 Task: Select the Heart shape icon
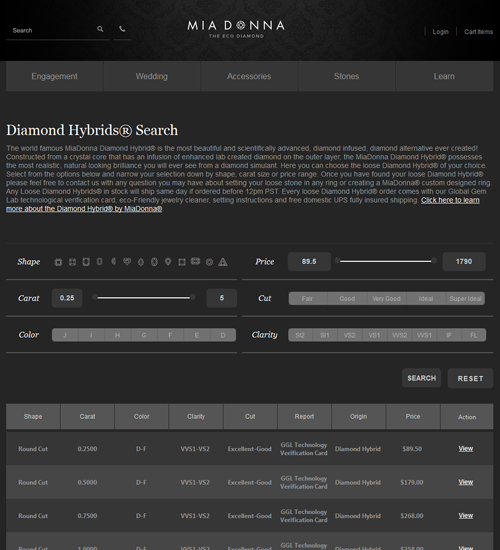(127, 261)
